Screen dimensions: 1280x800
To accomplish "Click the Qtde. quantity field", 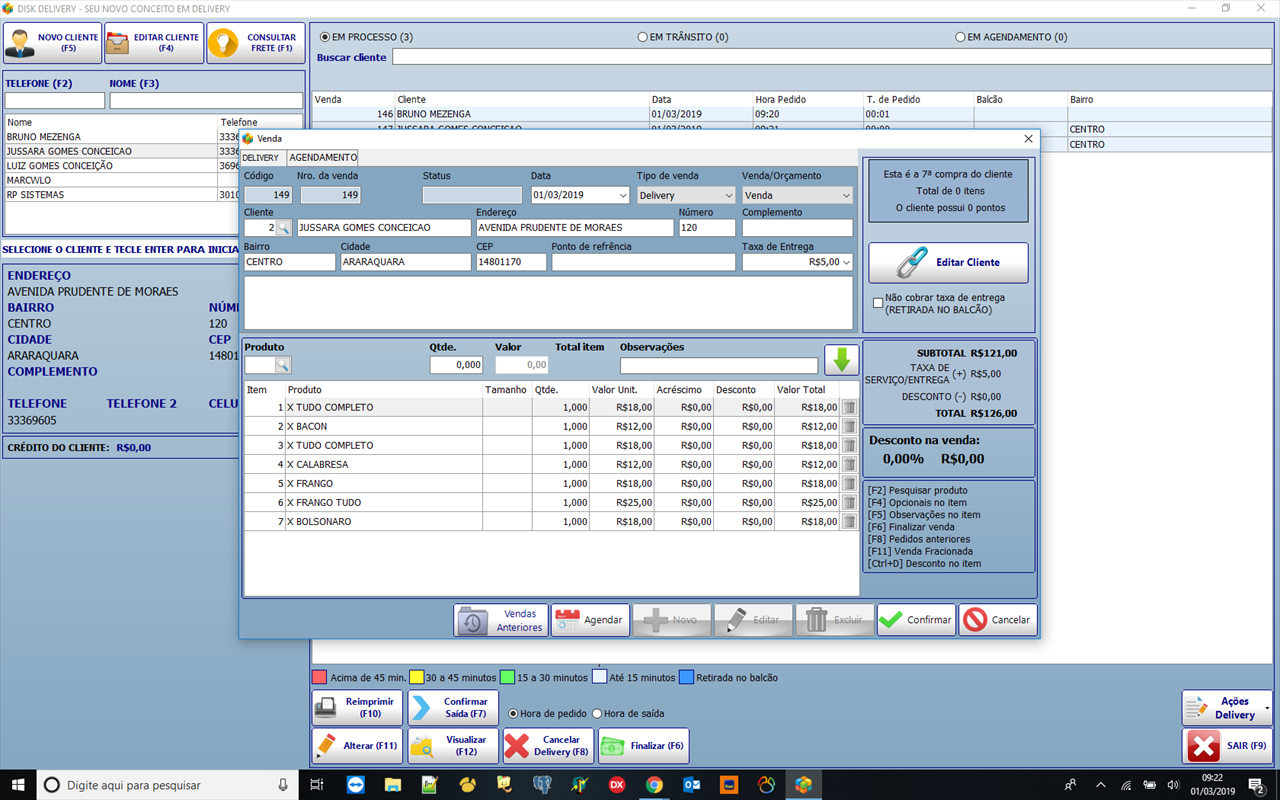I will coord(457,366).
